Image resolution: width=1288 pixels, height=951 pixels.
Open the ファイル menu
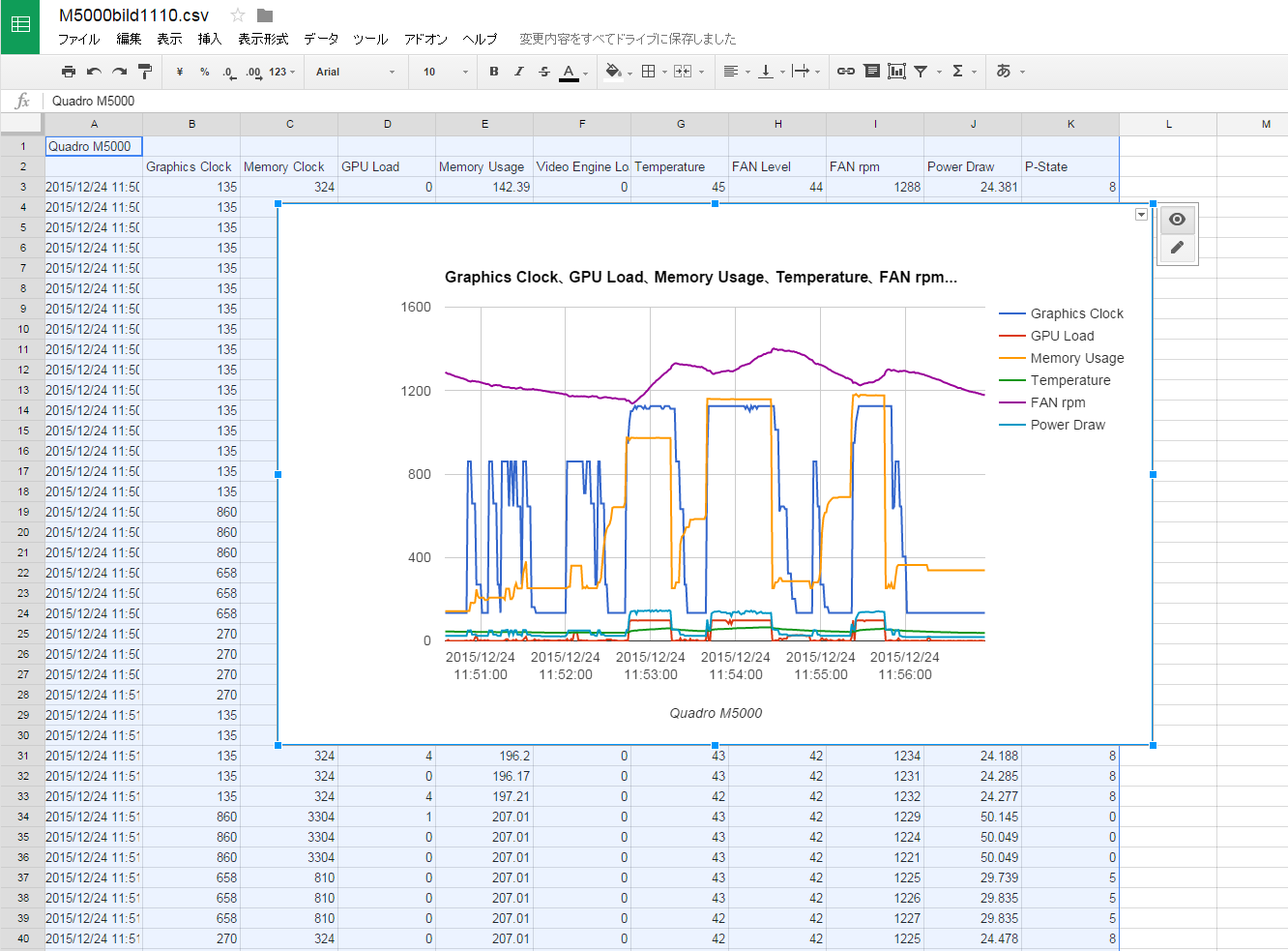pos(79,40)
